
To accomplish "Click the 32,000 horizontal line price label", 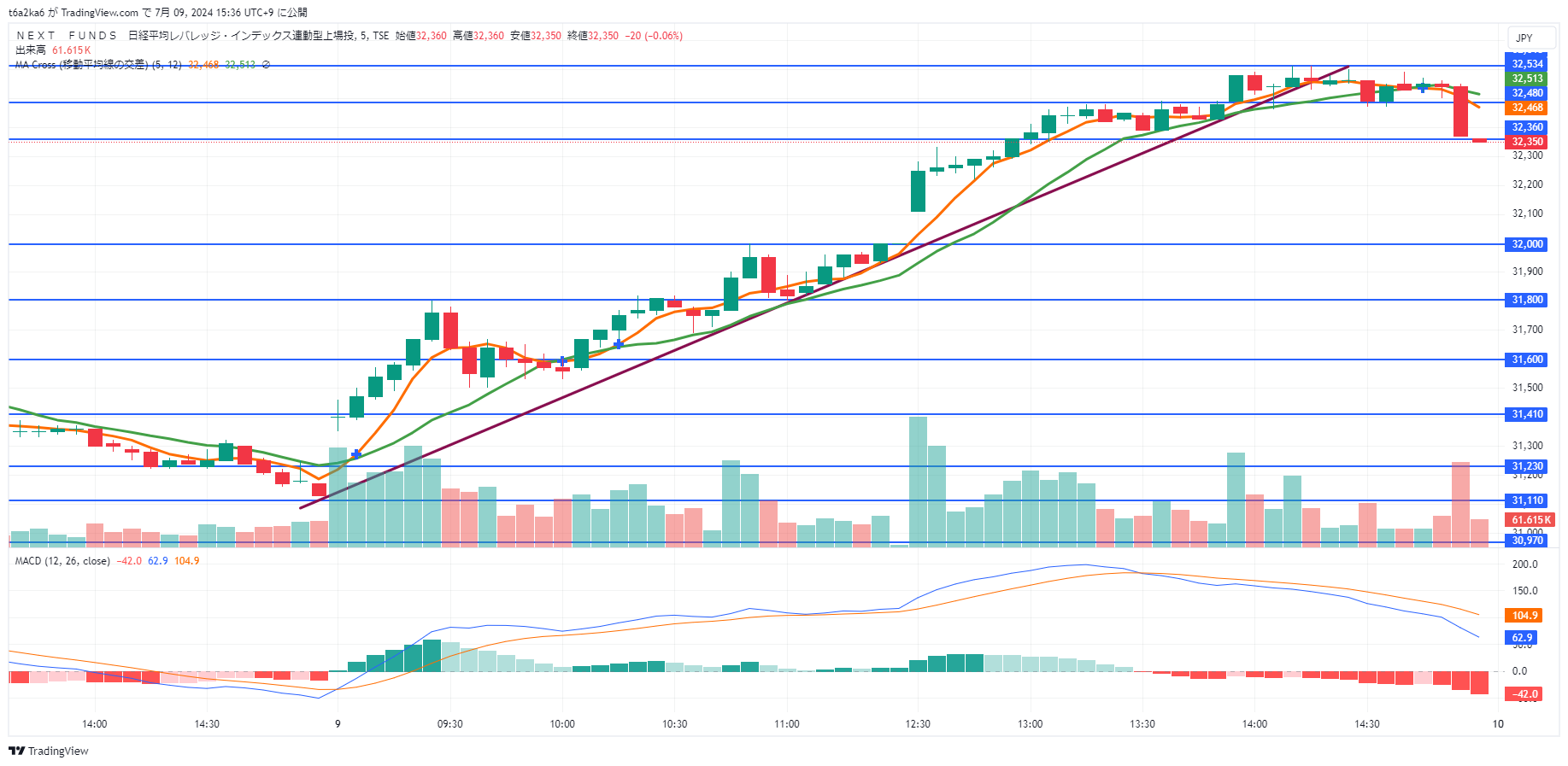I will pyautogui.click(x=1527, y=244).
